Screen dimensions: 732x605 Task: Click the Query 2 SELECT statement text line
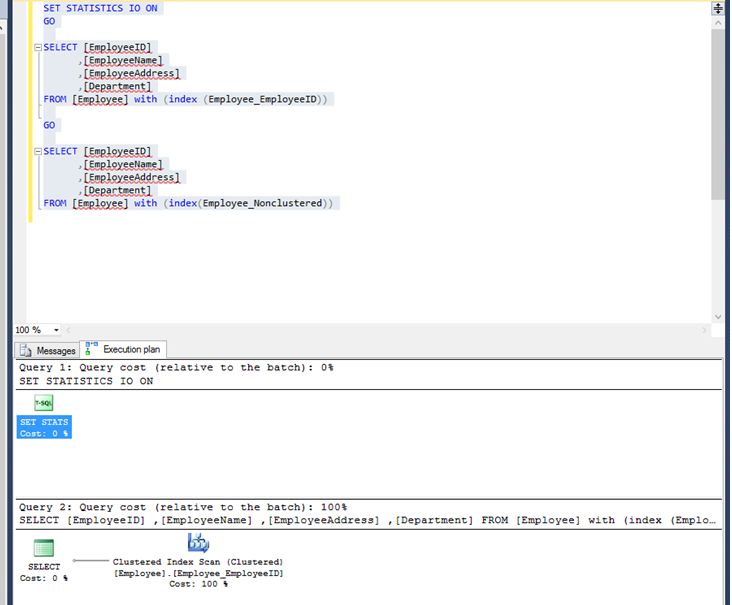(367, 520)
